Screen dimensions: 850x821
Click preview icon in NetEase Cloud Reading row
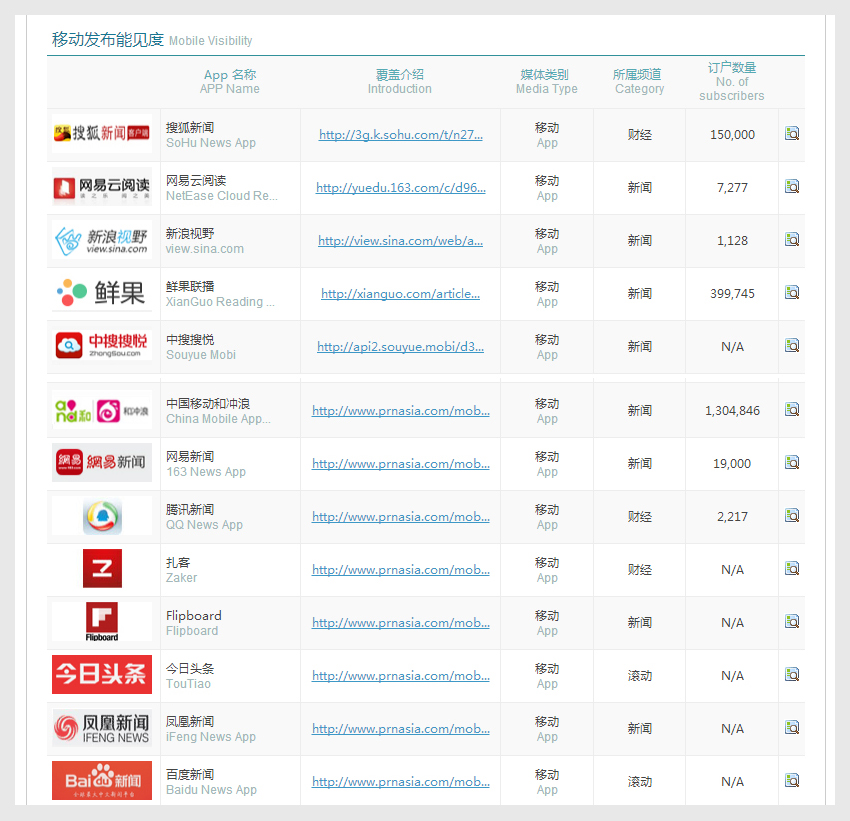(792, 186)
